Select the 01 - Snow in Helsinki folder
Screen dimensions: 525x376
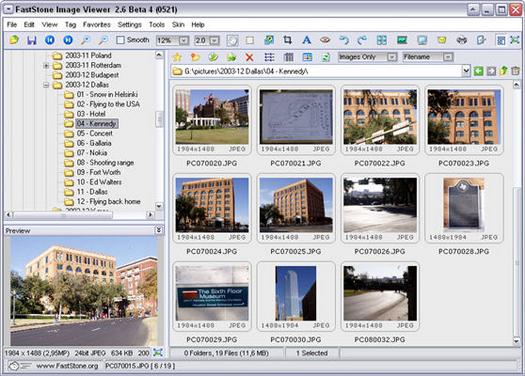point(107,95)
